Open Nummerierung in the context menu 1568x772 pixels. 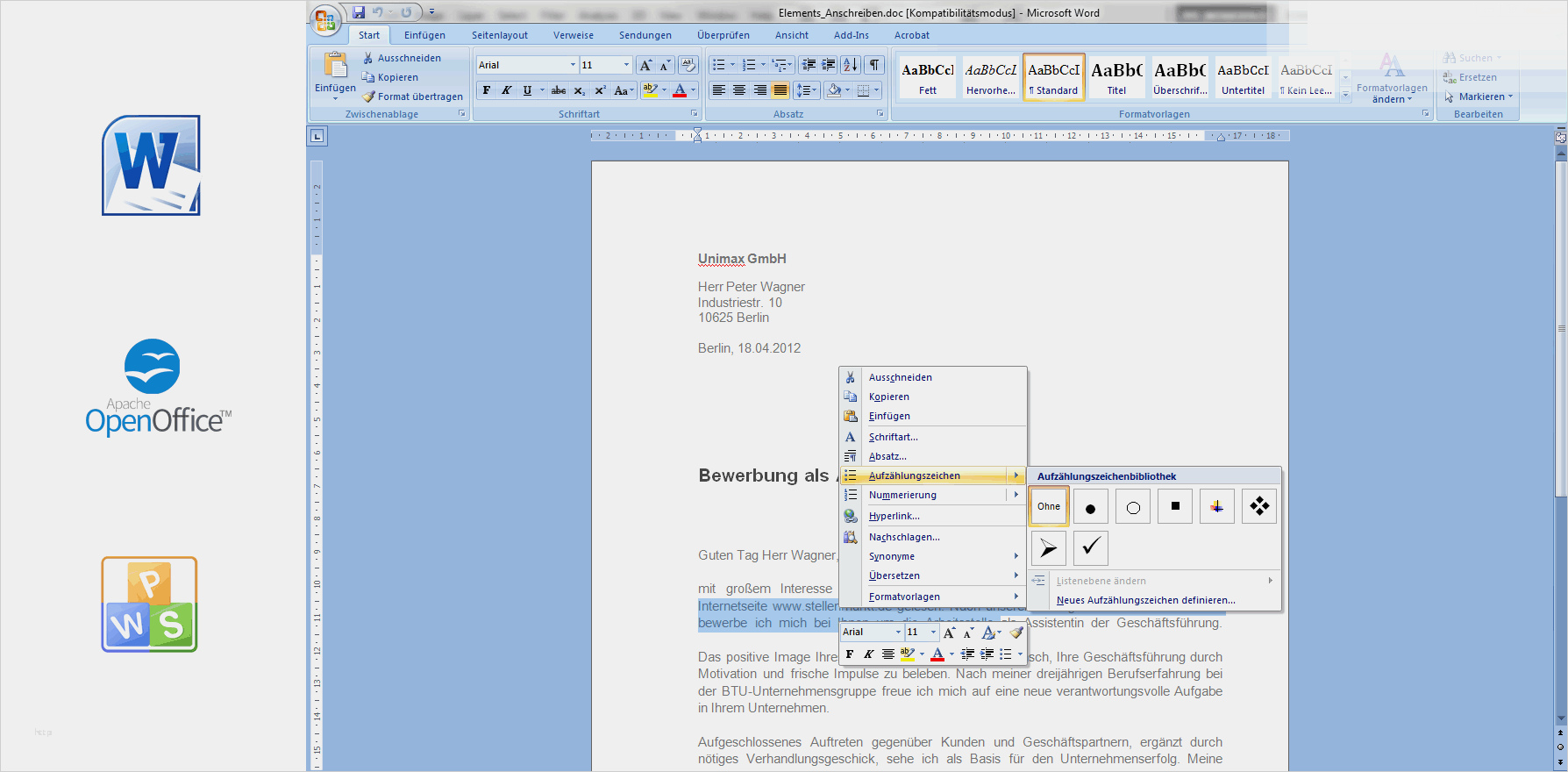(x=902, y=495)
